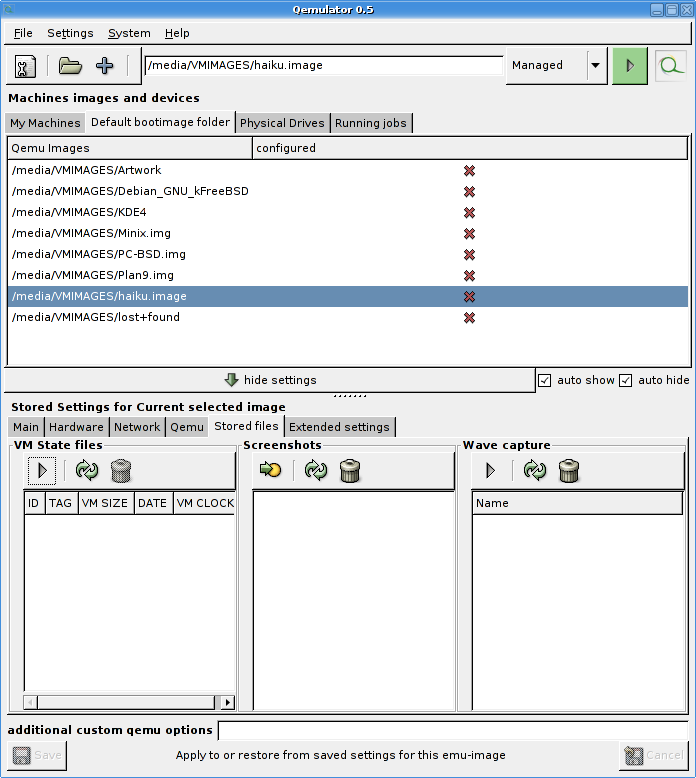
Task: Select the Default bootimage folder tab
Action: pos(160,122)
